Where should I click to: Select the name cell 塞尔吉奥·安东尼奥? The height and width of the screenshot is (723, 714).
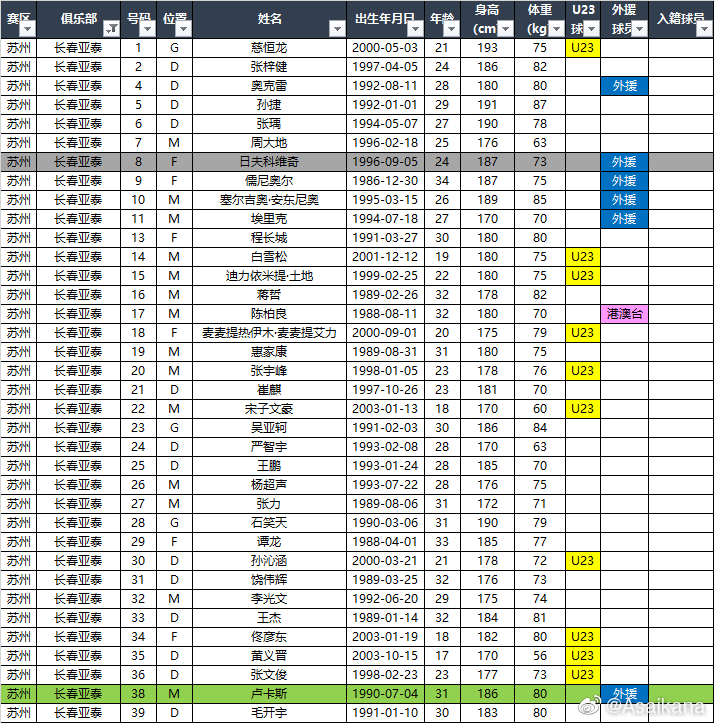point(269,200)
